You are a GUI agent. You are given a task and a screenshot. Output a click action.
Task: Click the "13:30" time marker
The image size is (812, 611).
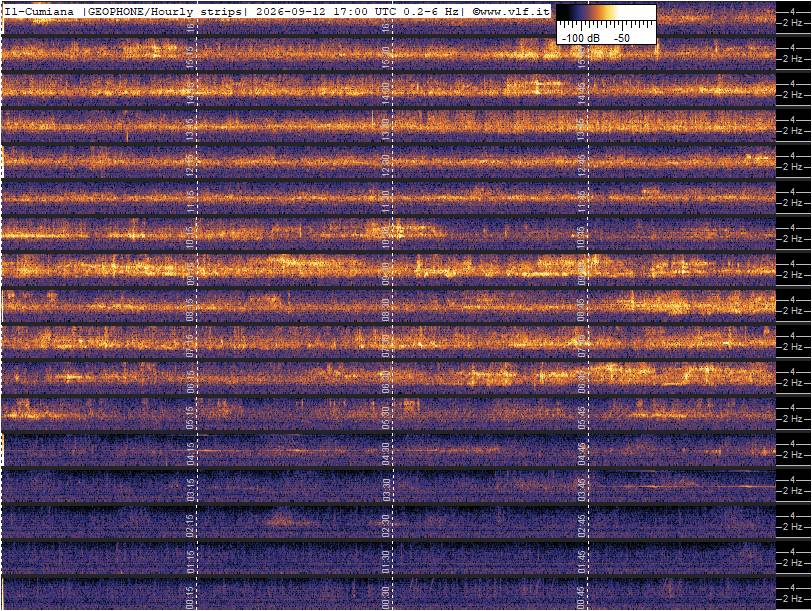(386, 130)
